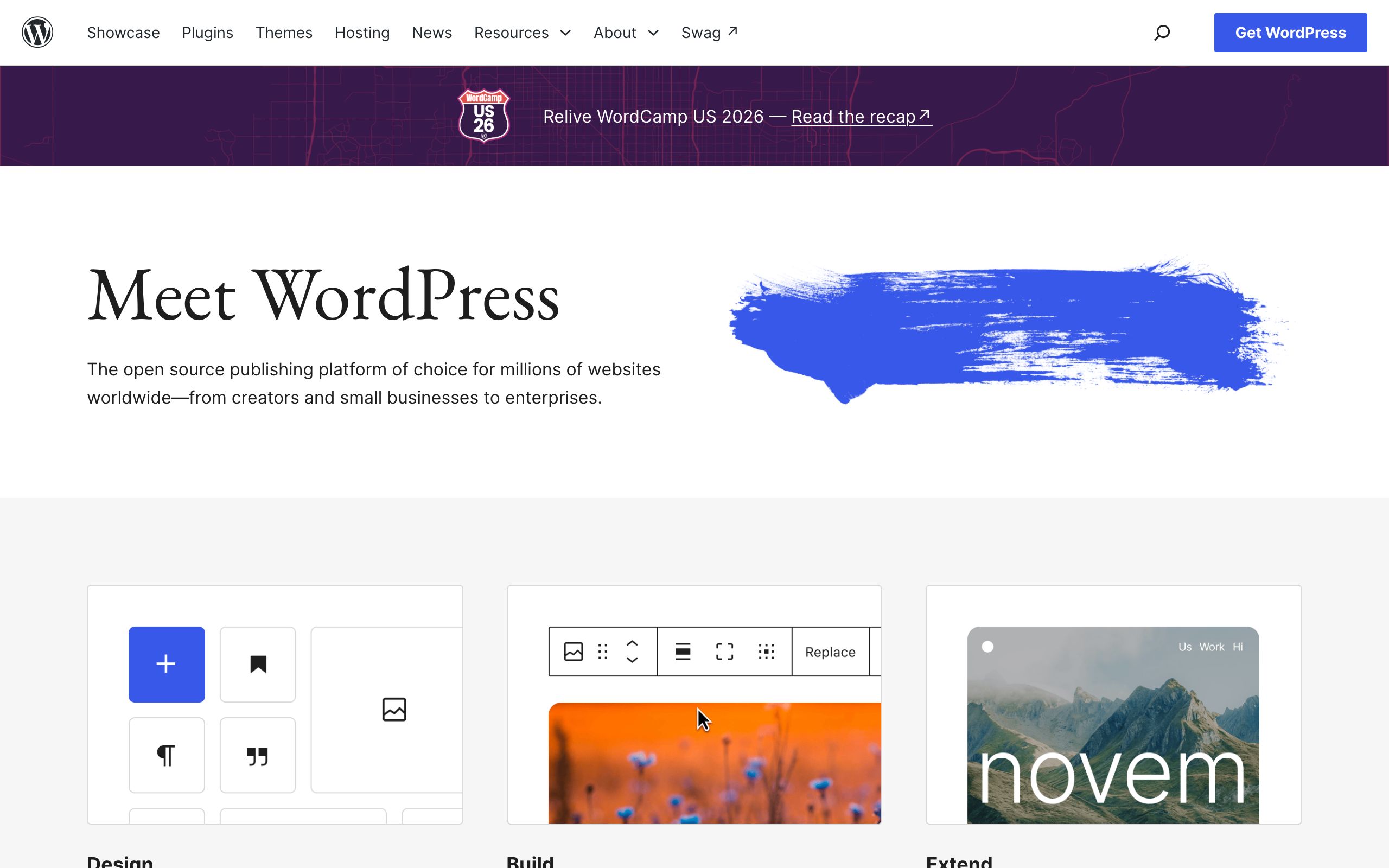Open the search magnifier icon

coord(1162,33)
